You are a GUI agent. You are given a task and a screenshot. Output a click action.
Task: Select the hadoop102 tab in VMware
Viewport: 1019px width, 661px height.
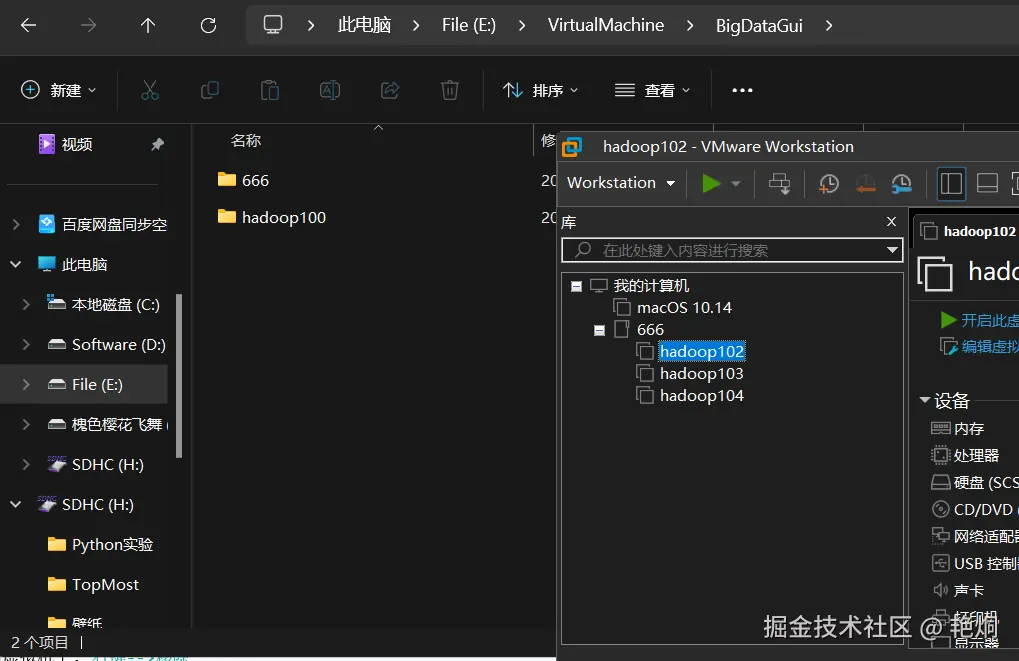tap(968, 231)
